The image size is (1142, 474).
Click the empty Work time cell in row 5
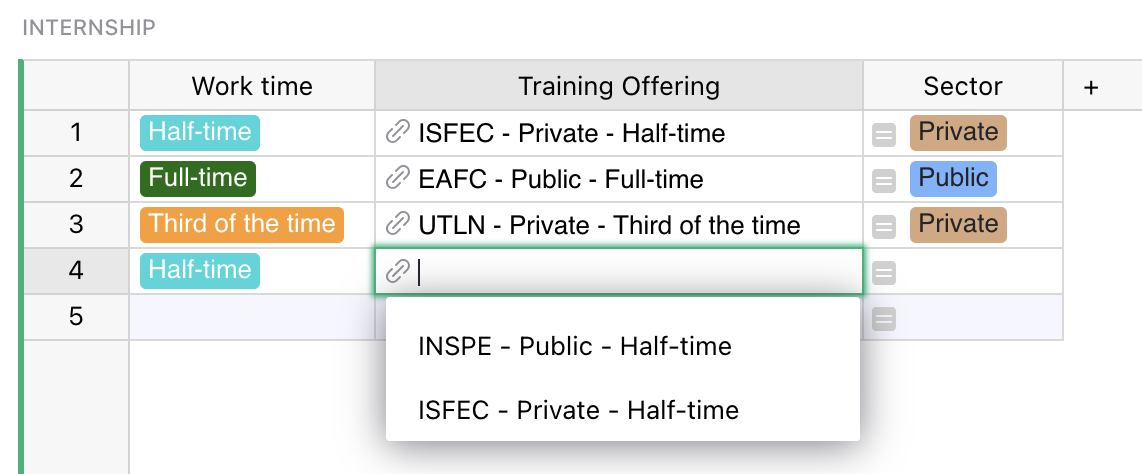coord(252,317)
